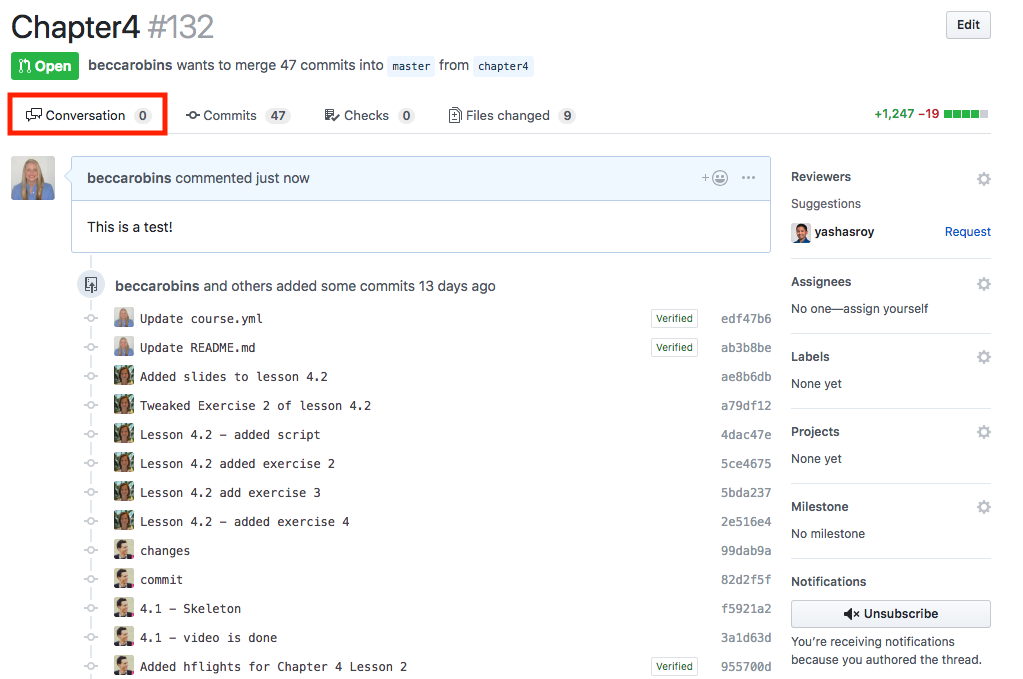
Task: Open commit hash 3a1d63d
Action: point(746,638)
